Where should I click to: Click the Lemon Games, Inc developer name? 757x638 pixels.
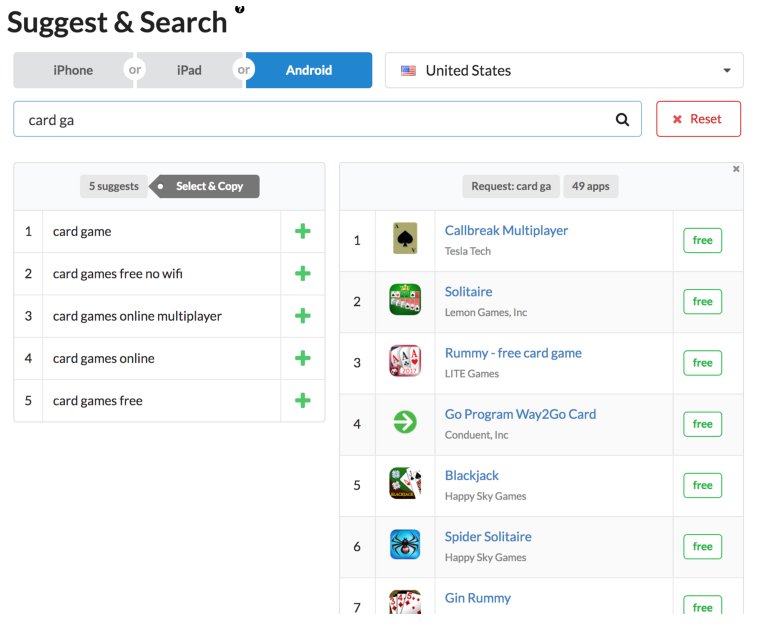click(486, 312)
